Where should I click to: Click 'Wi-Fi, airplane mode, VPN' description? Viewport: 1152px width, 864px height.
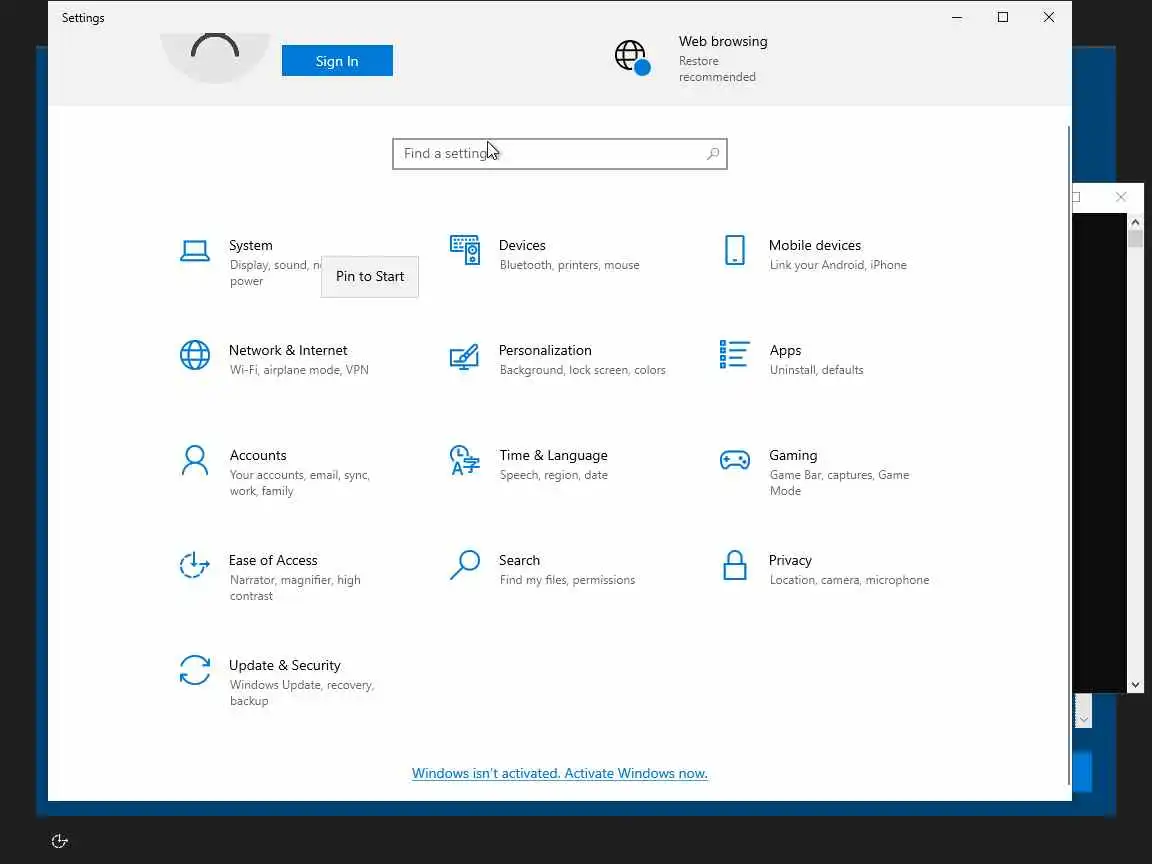299,370
